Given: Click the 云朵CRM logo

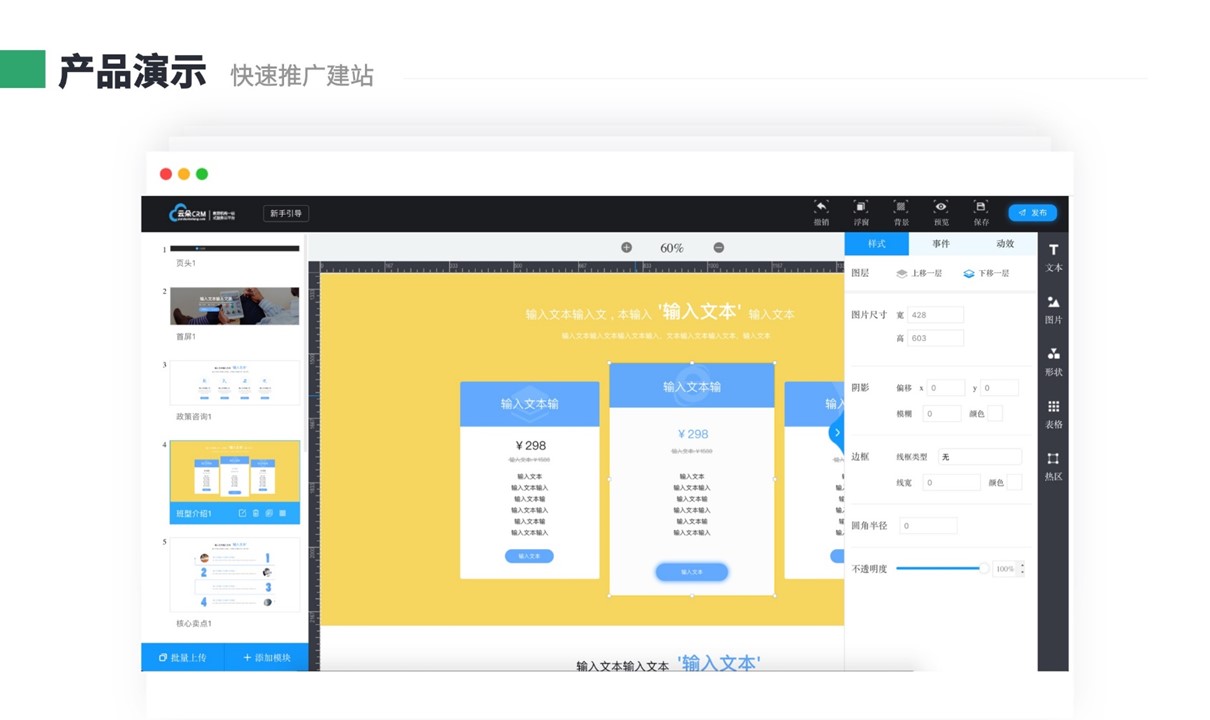Looking at the screenshot, I should pos(203,213).
